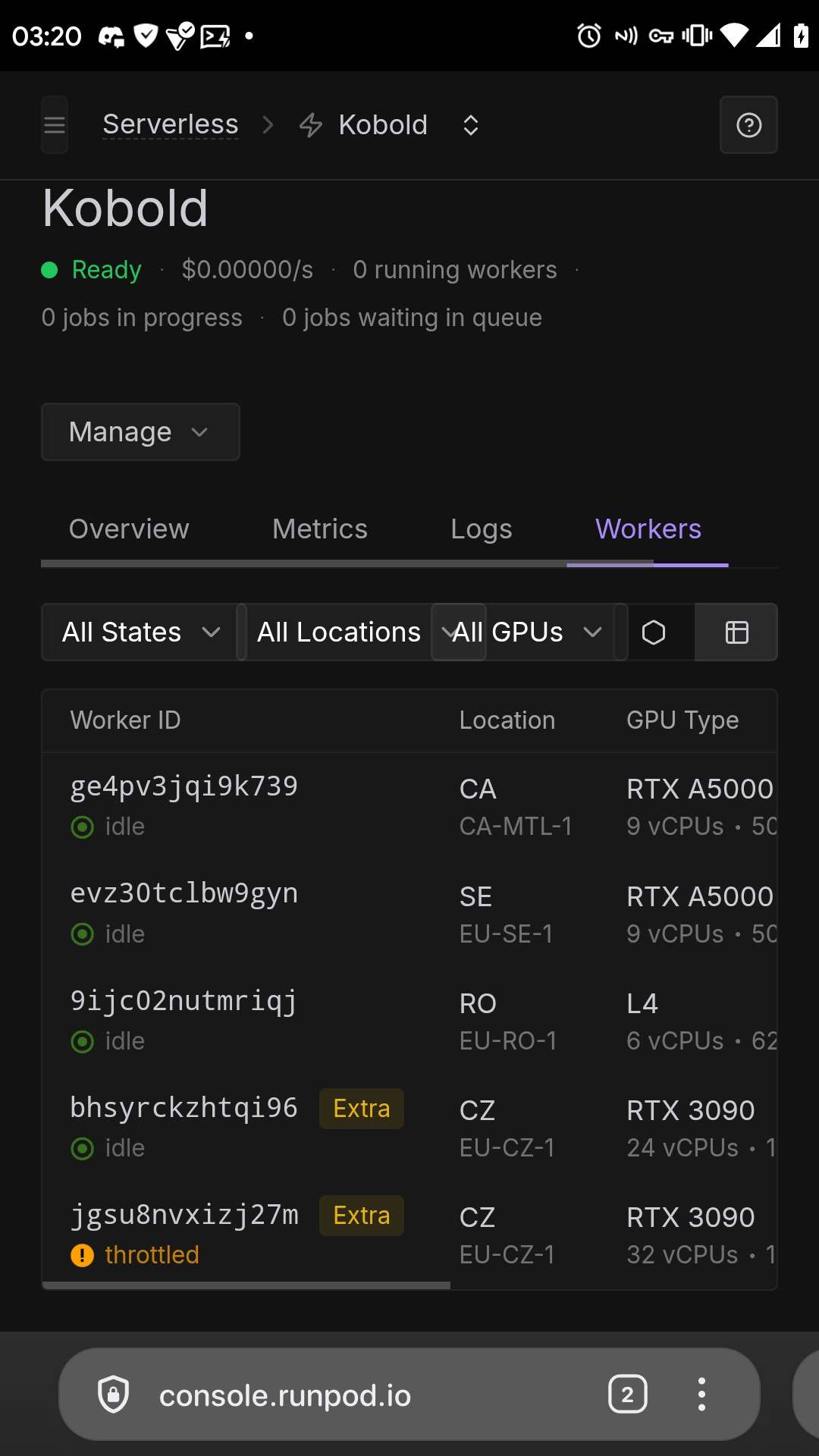Image resolution: width=819 pixels, height=1456 pixels.
Task: Open the help question mark button
Action: [748, 125]
